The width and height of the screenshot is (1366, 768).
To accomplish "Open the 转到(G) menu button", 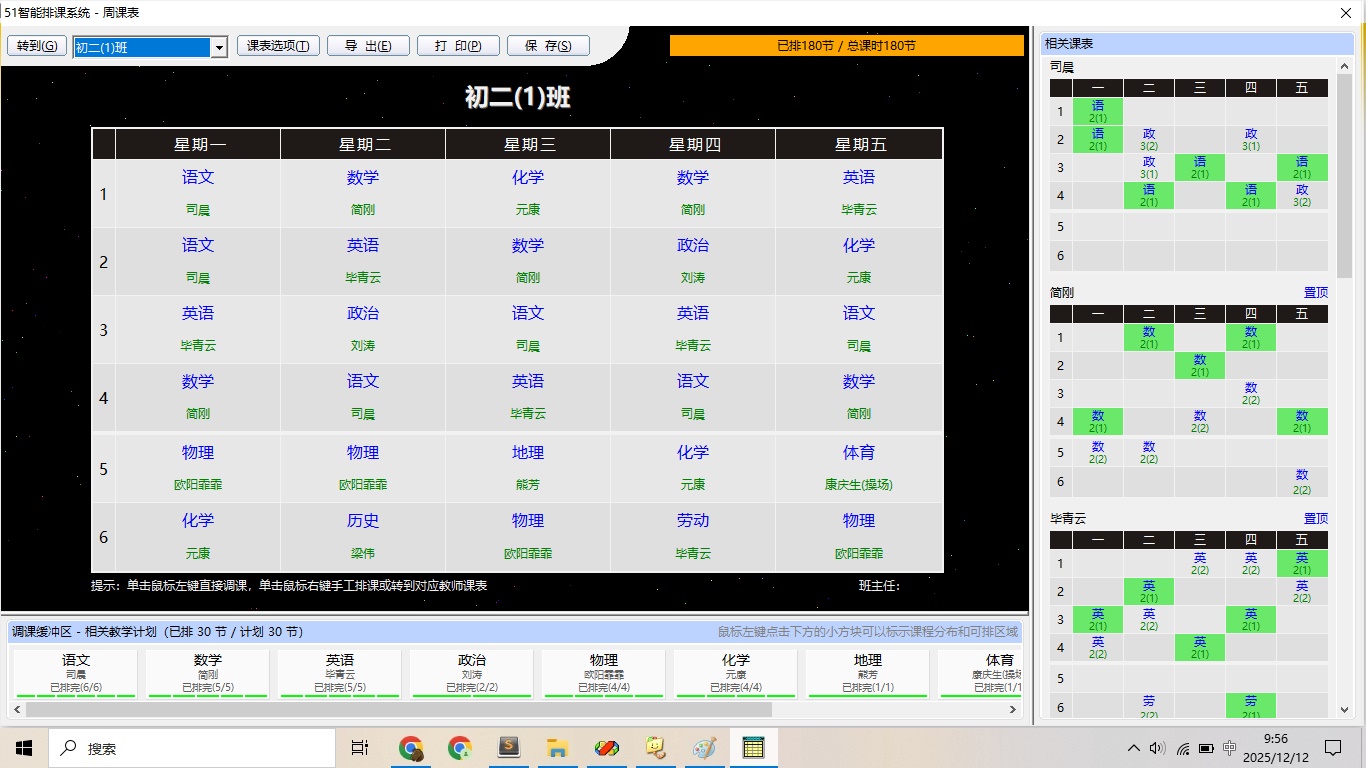I will [37, 46].
